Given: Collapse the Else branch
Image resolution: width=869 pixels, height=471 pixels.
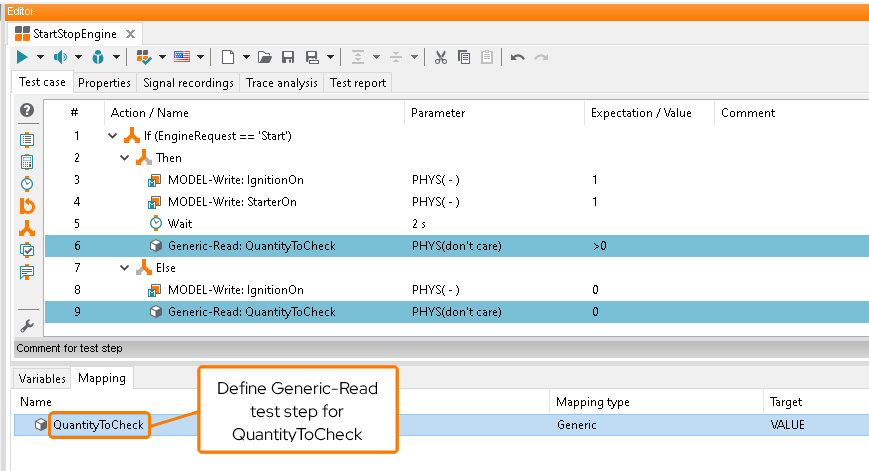Looking at the screenshot, I should (125, 268).
